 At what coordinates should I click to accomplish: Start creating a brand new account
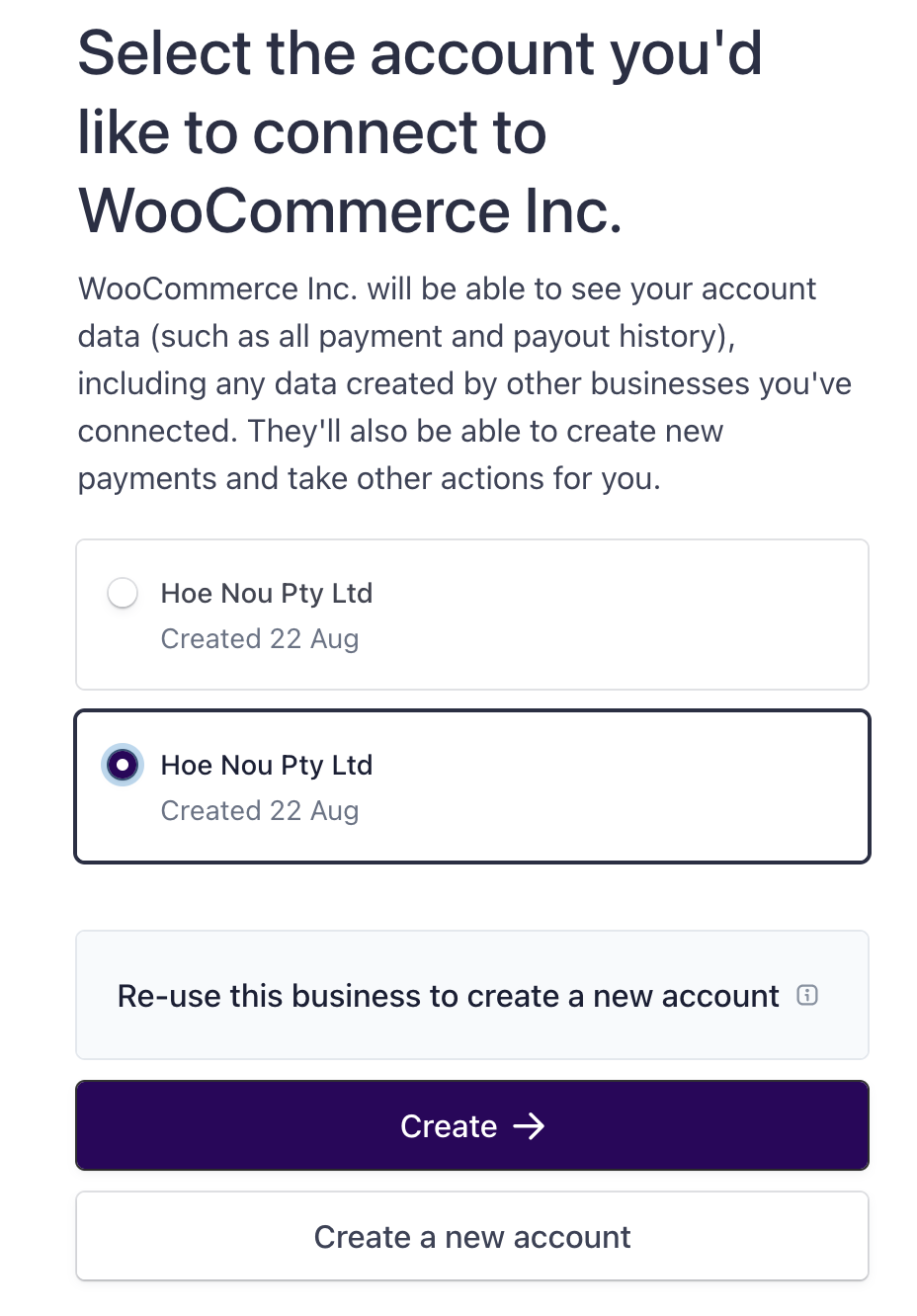[471, 1236]
